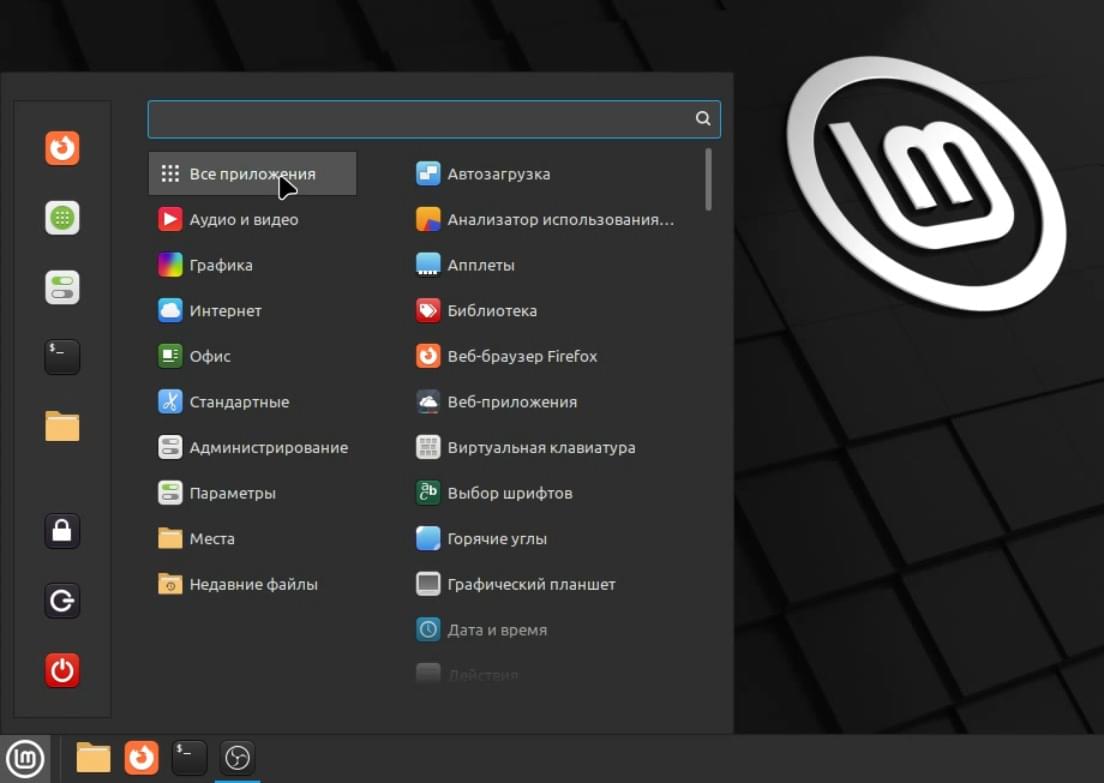Viewport: 1104px width, 783px height.
Task: Launch Firefox from the taskbar panel
Action: coord(141,758)
